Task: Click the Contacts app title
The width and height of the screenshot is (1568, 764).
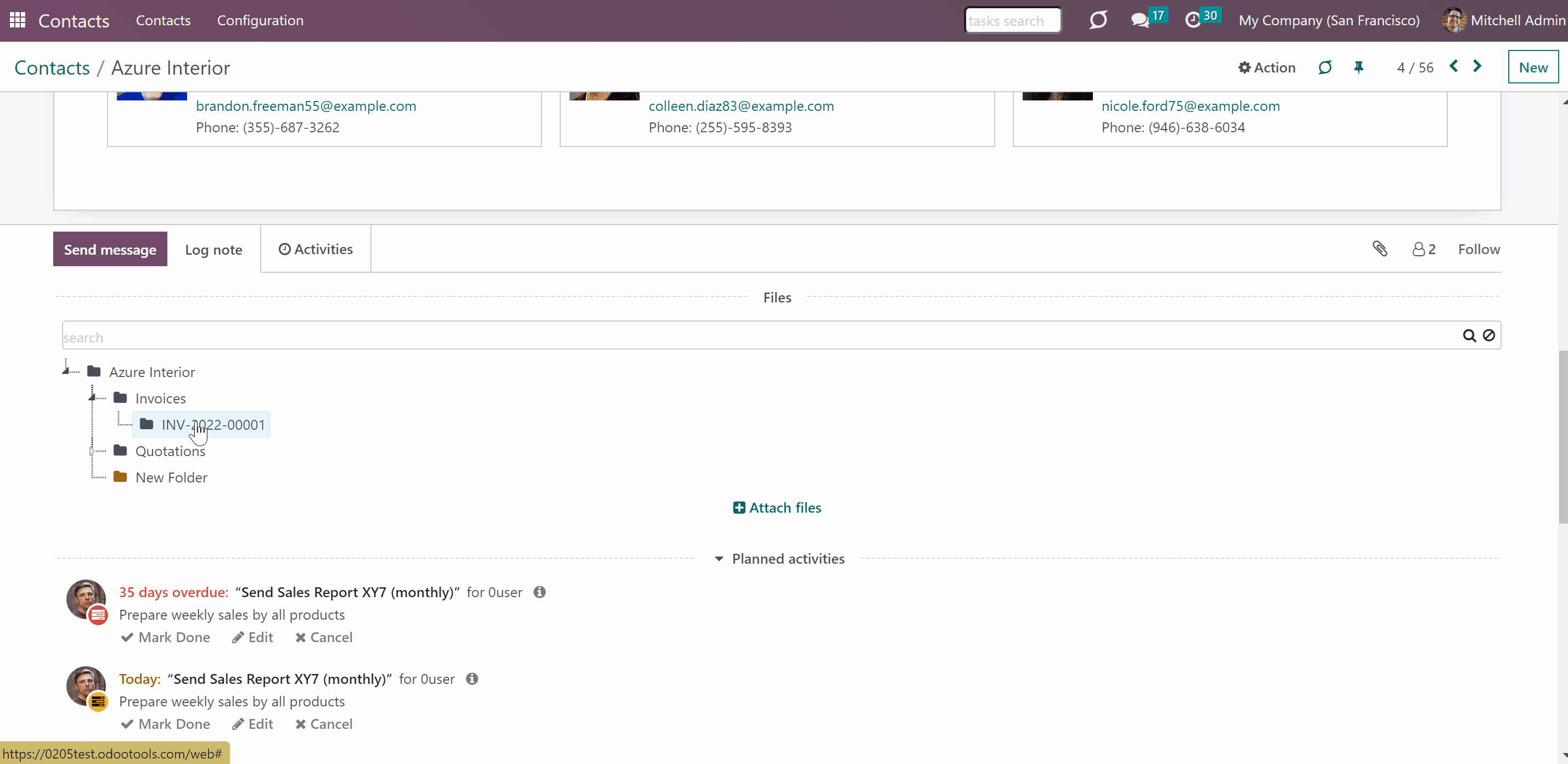Action: click(74, 21)
